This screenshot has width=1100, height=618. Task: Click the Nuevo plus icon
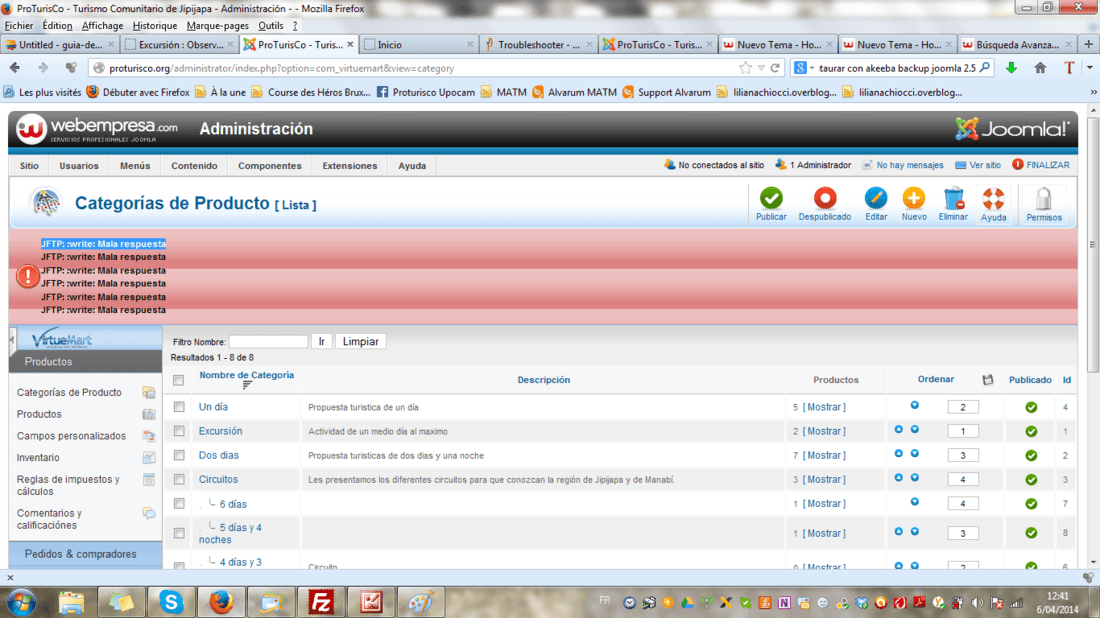[913, 199]
